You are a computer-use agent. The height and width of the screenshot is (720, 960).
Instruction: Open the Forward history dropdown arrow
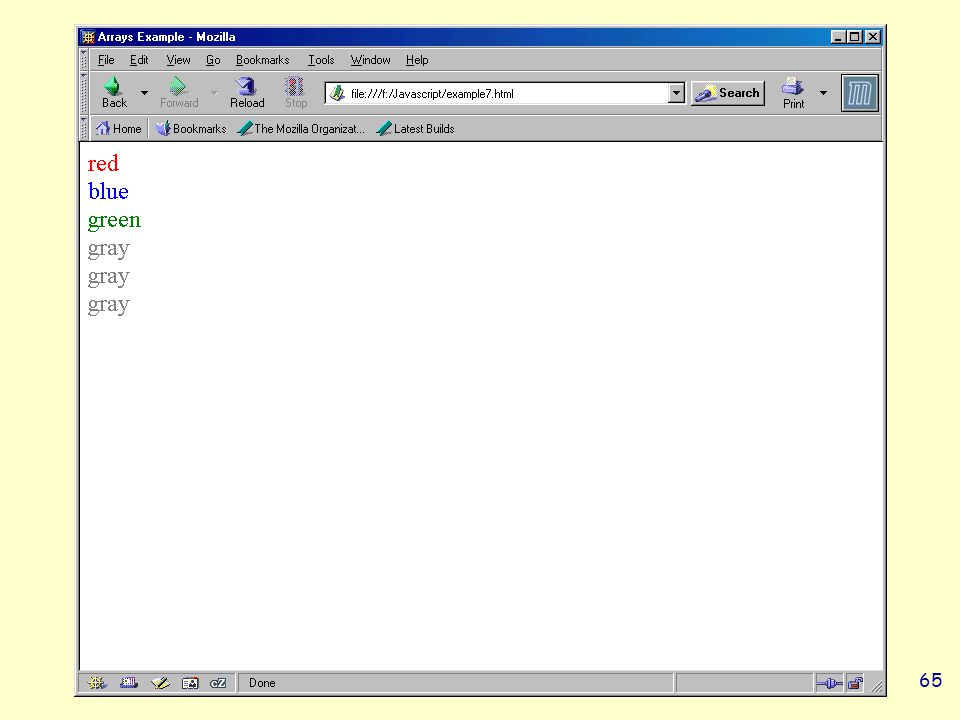(214, 93)
